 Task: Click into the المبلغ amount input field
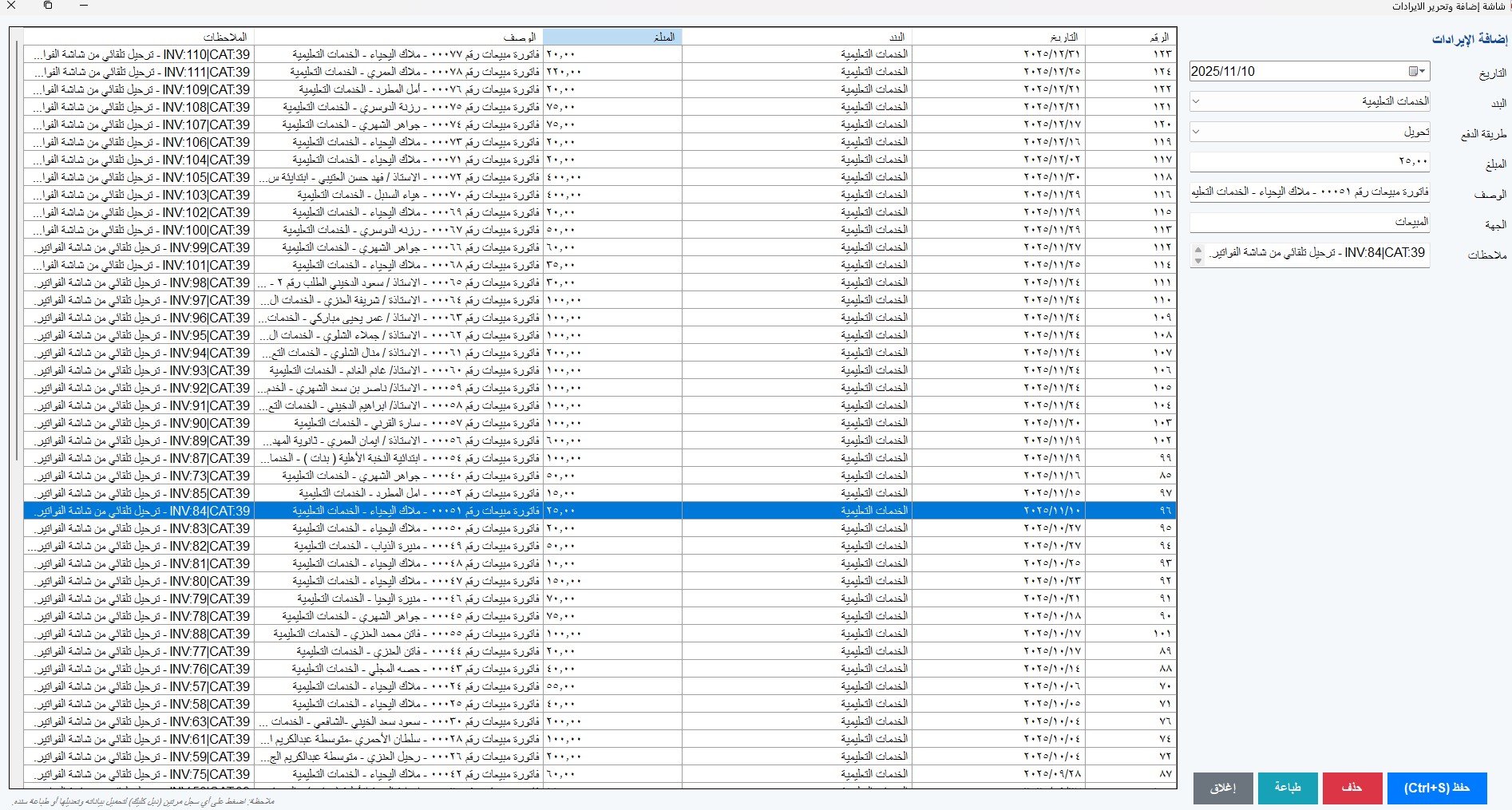coord(1309,161)
